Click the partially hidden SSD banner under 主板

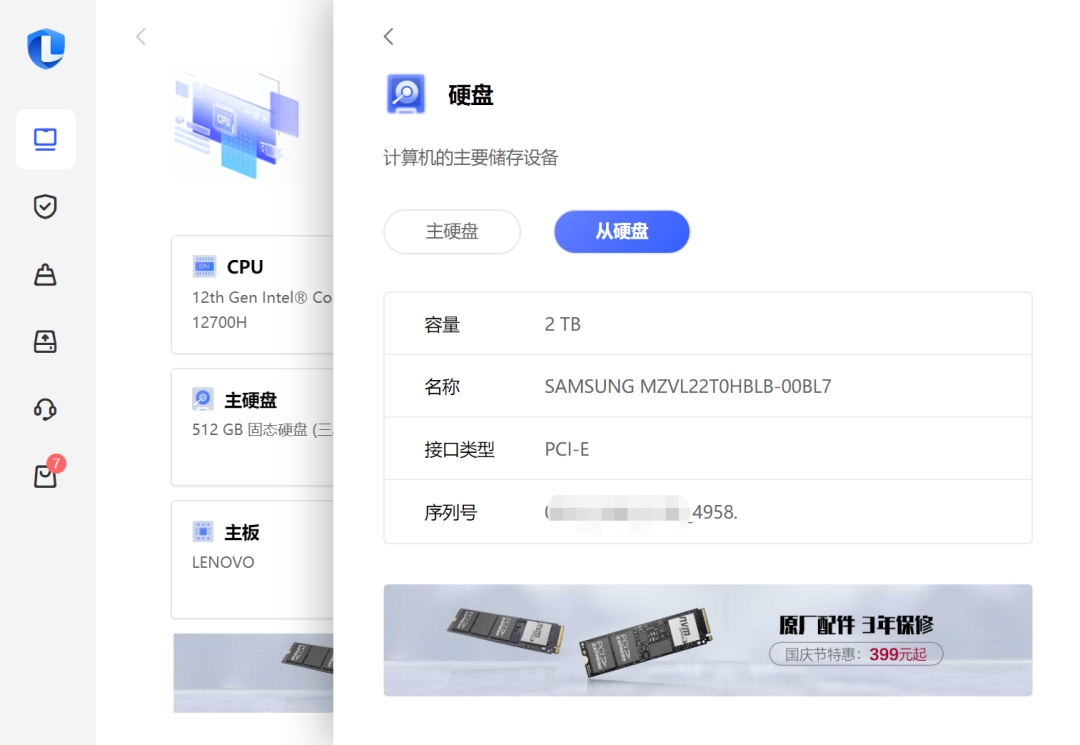pyautogui.click(x=253, y=673)
